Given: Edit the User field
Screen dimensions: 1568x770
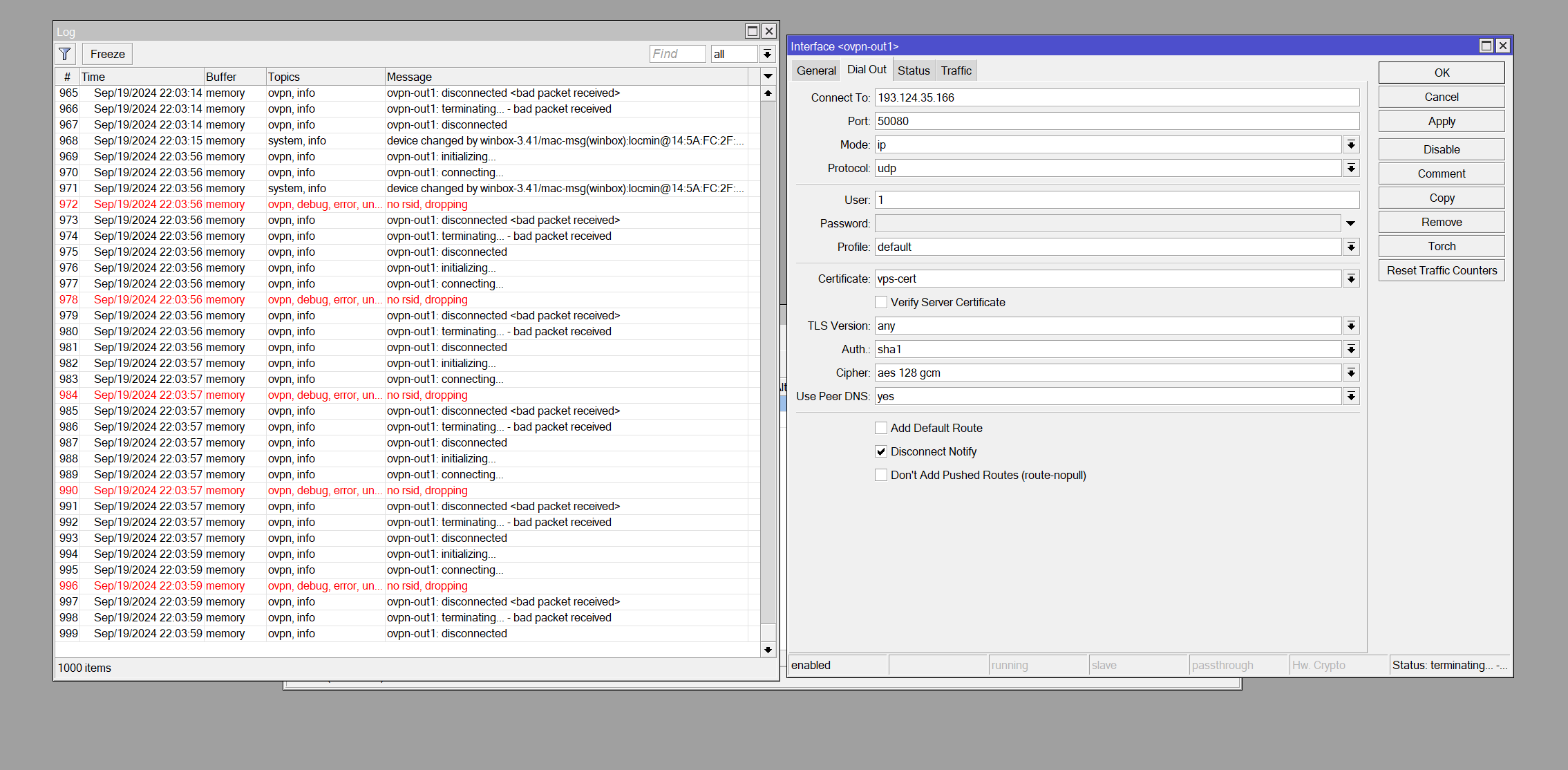Looking at the screenshot, I should 1117,200.
